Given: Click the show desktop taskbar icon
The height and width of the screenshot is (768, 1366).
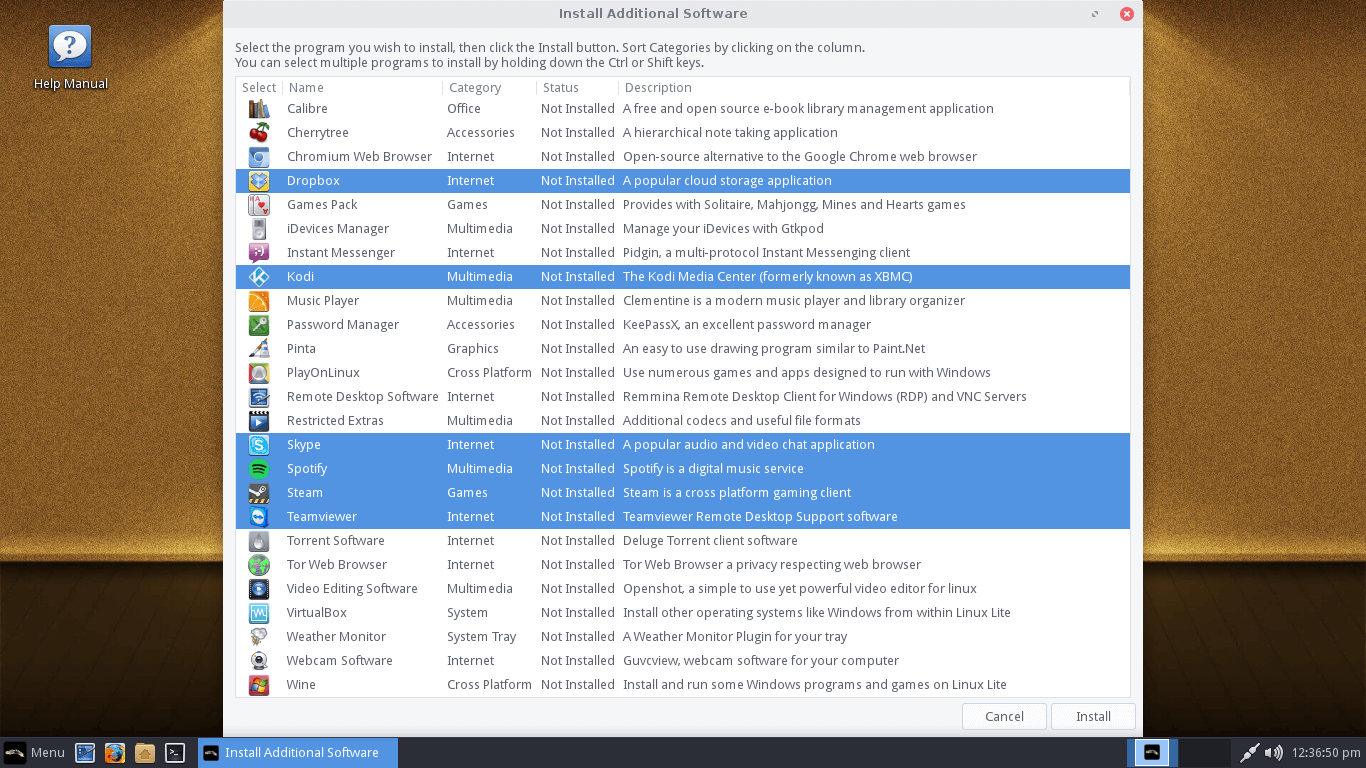Looking at the screenshot, I should 85,753.
